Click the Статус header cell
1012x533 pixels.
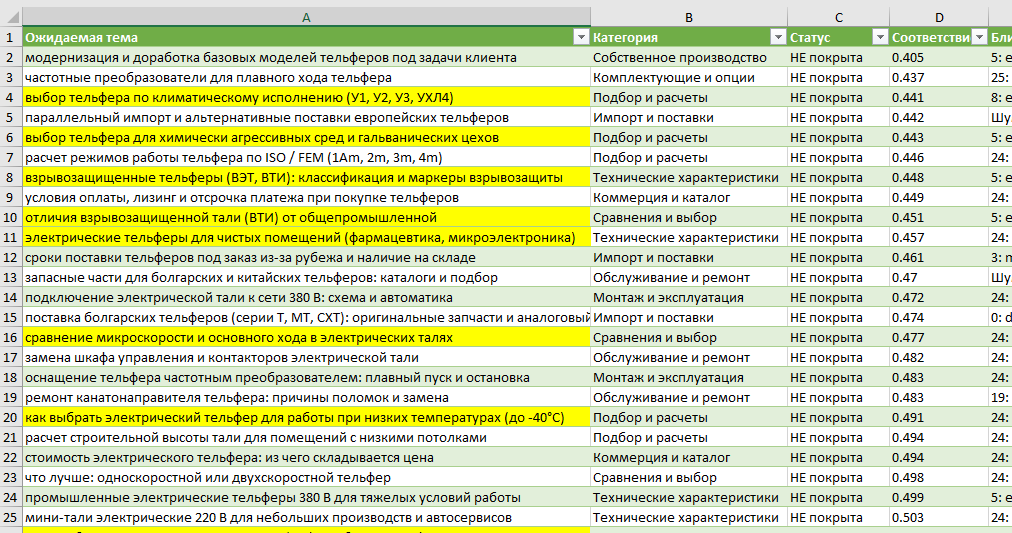(838, 37)
